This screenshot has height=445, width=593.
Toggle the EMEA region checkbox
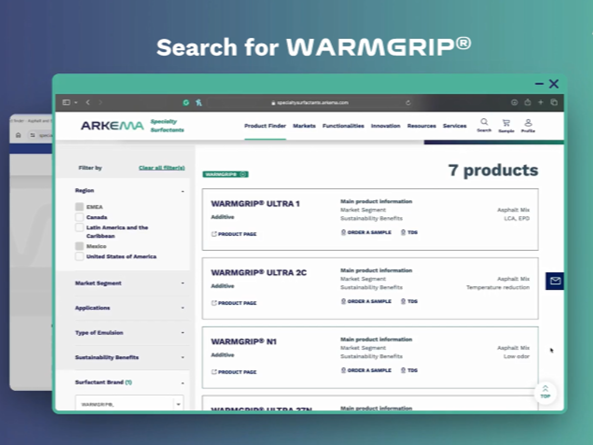coord(79,206)
